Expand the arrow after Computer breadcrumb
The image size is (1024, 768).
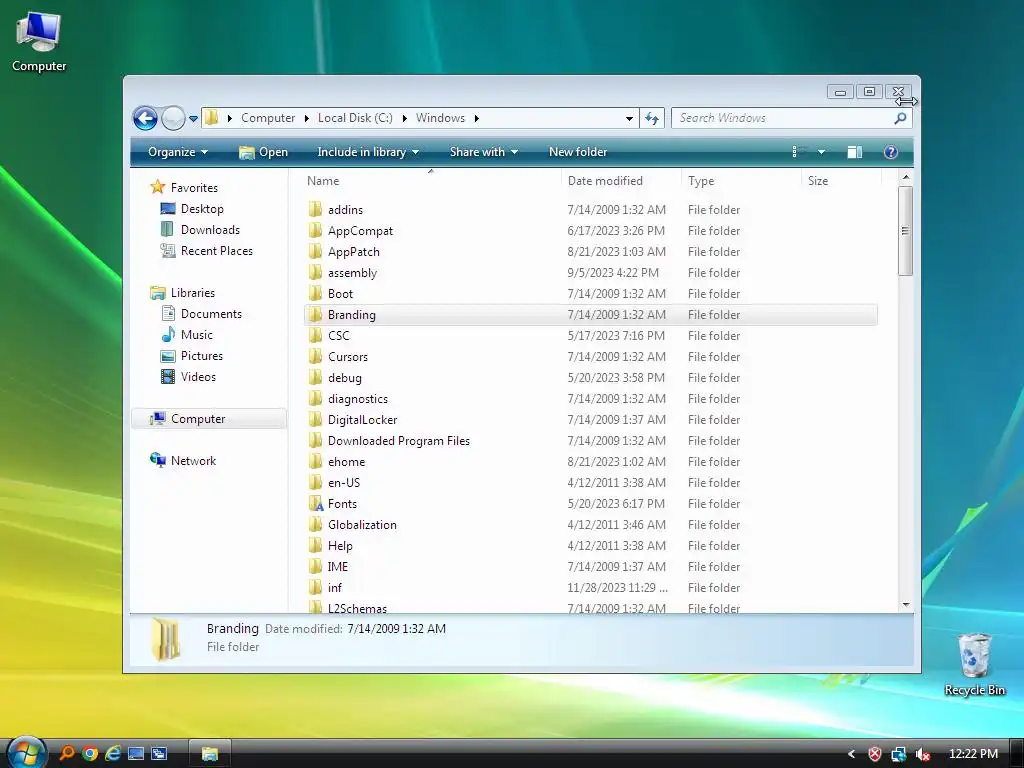tap(306, 118)
